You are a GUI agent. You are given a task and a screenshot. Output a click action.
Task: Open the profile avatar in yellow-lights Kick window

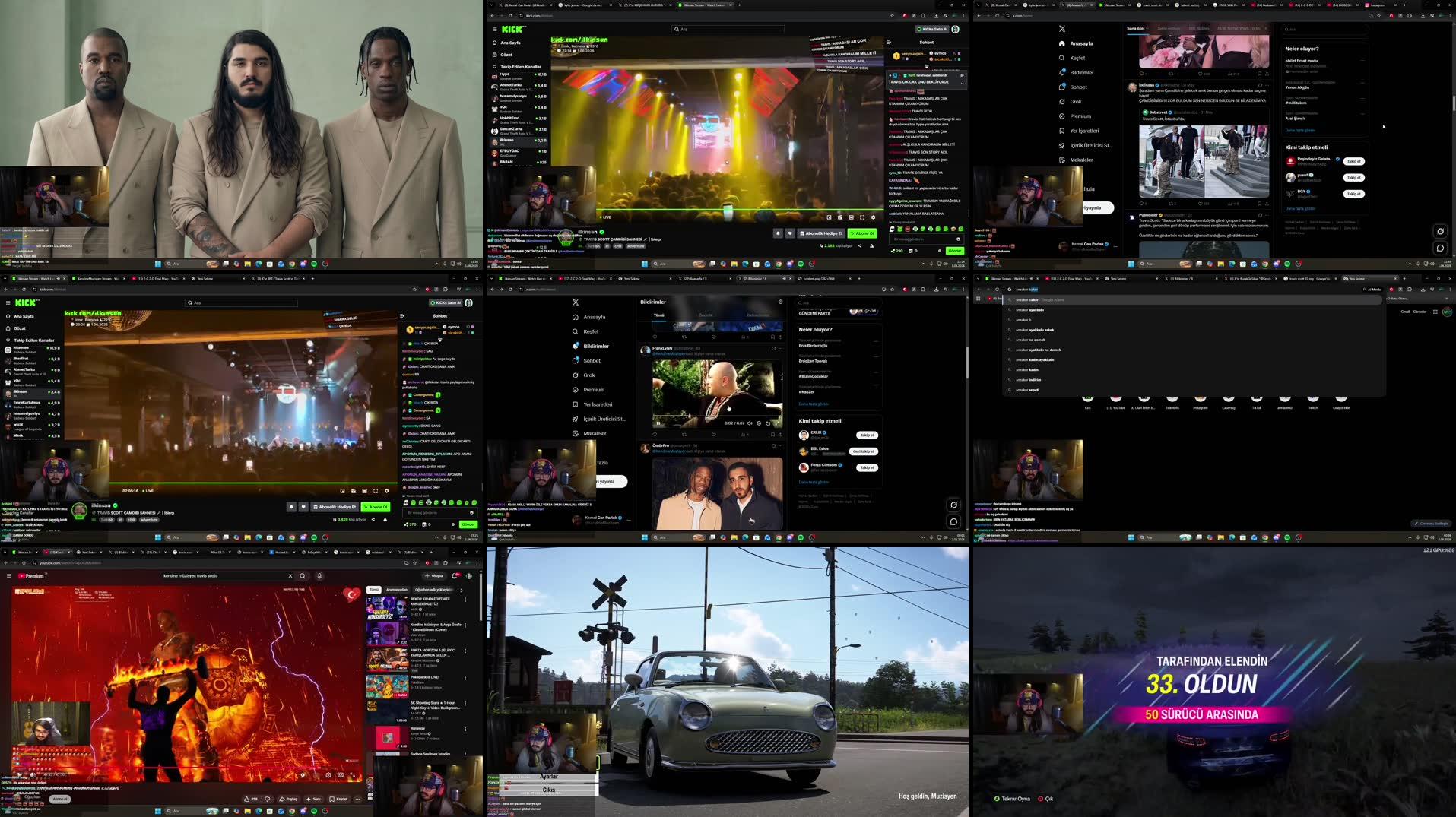(x=956, y=29)
